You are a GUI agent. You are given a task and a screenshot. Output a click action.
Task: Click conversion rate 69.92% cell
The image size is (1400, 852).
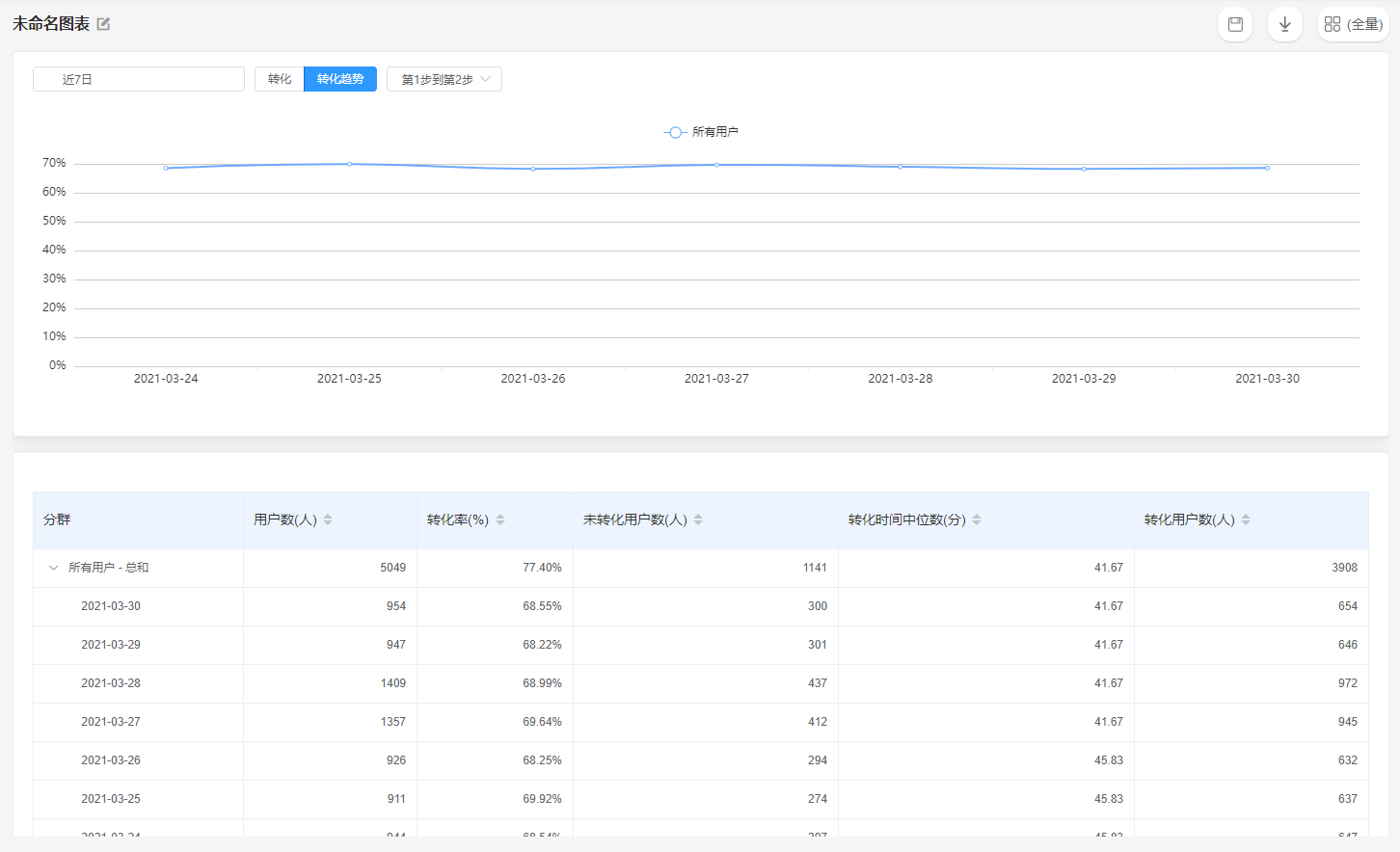[x=542, y=799]
